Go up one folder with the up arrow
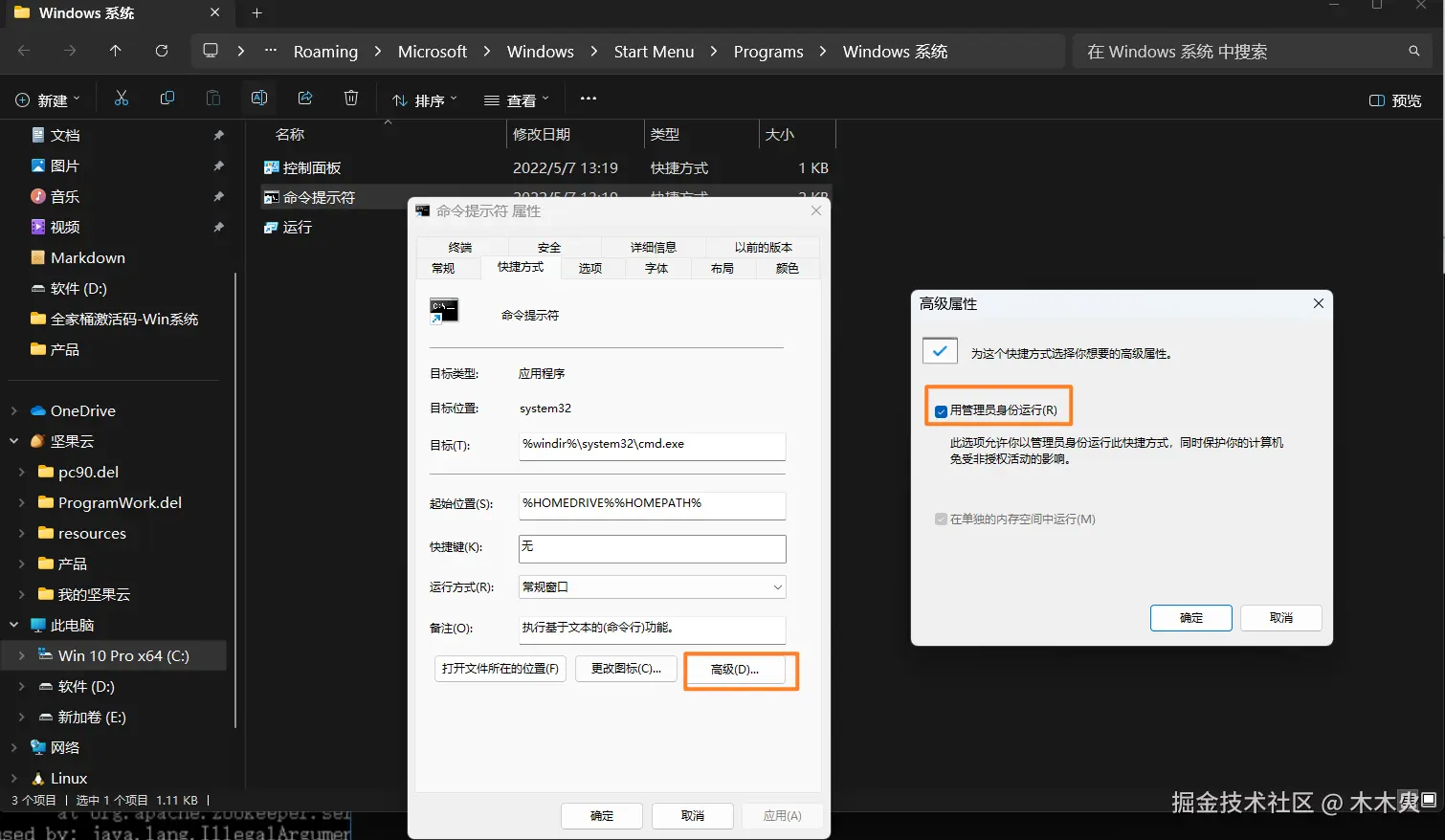Viewport: 1445px width, 840px height. pos(116,51)
